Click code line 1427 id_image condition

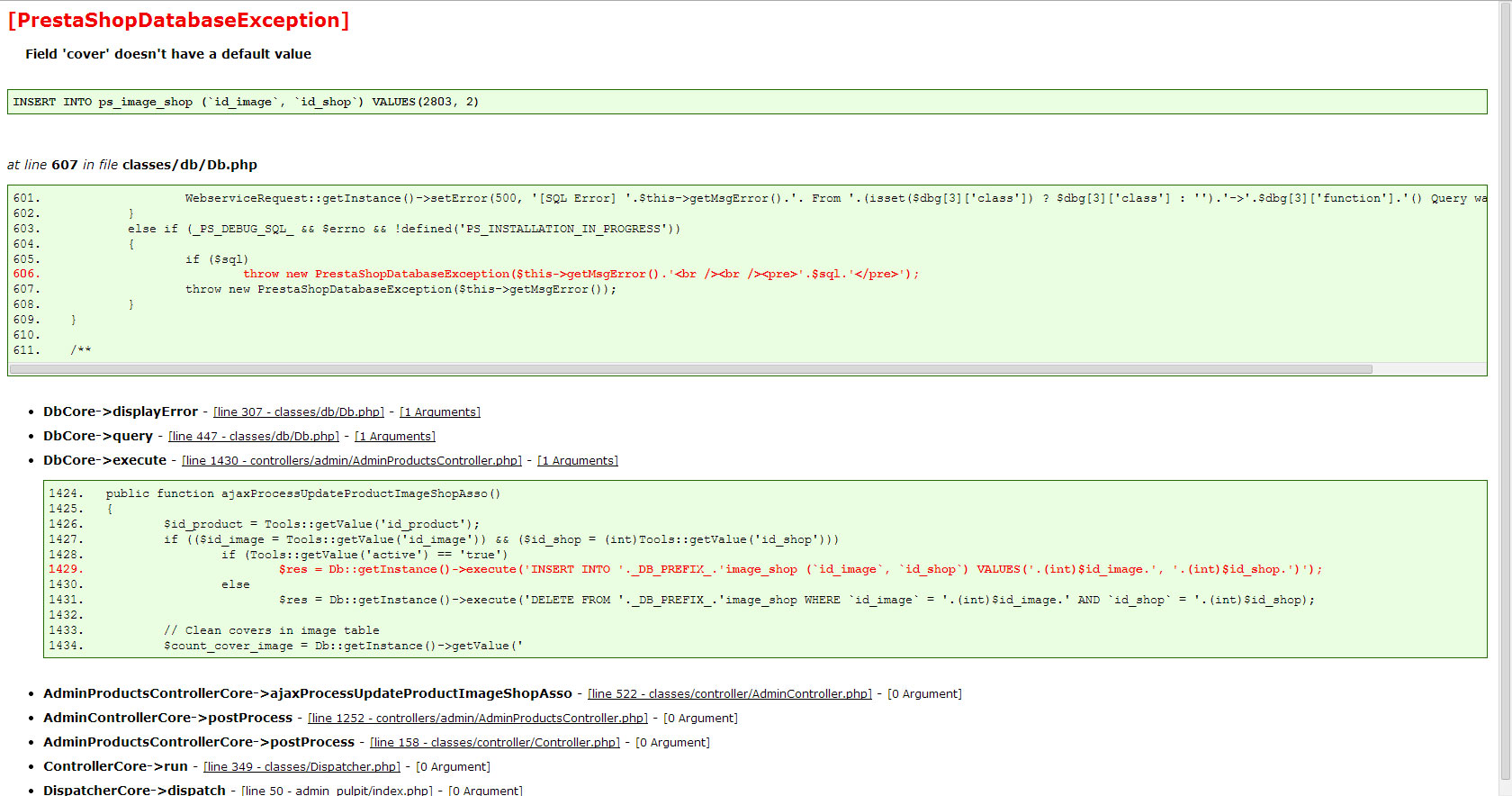(500, 539)
